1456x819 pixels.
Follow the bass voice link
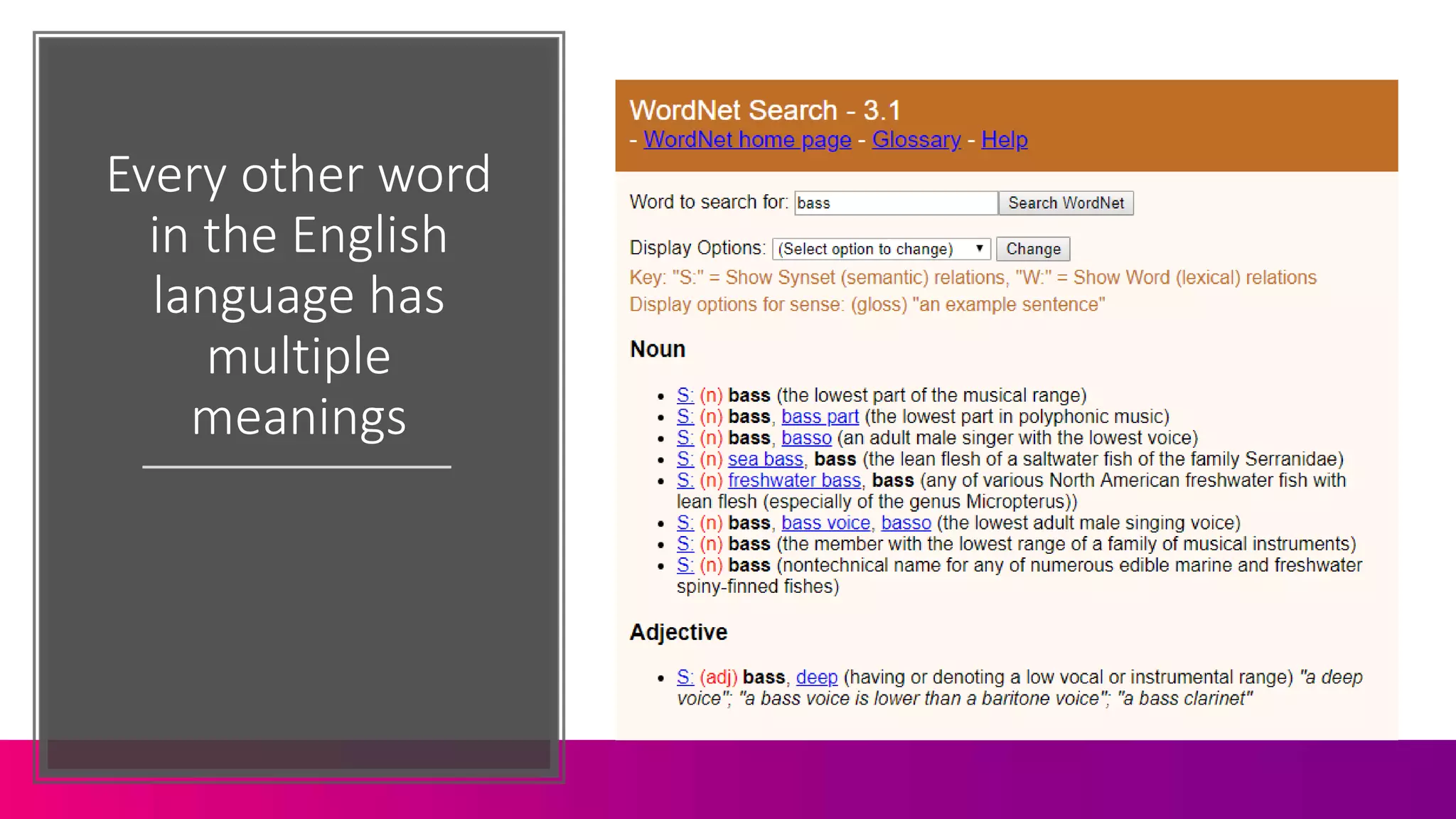[x=825, y=523]
